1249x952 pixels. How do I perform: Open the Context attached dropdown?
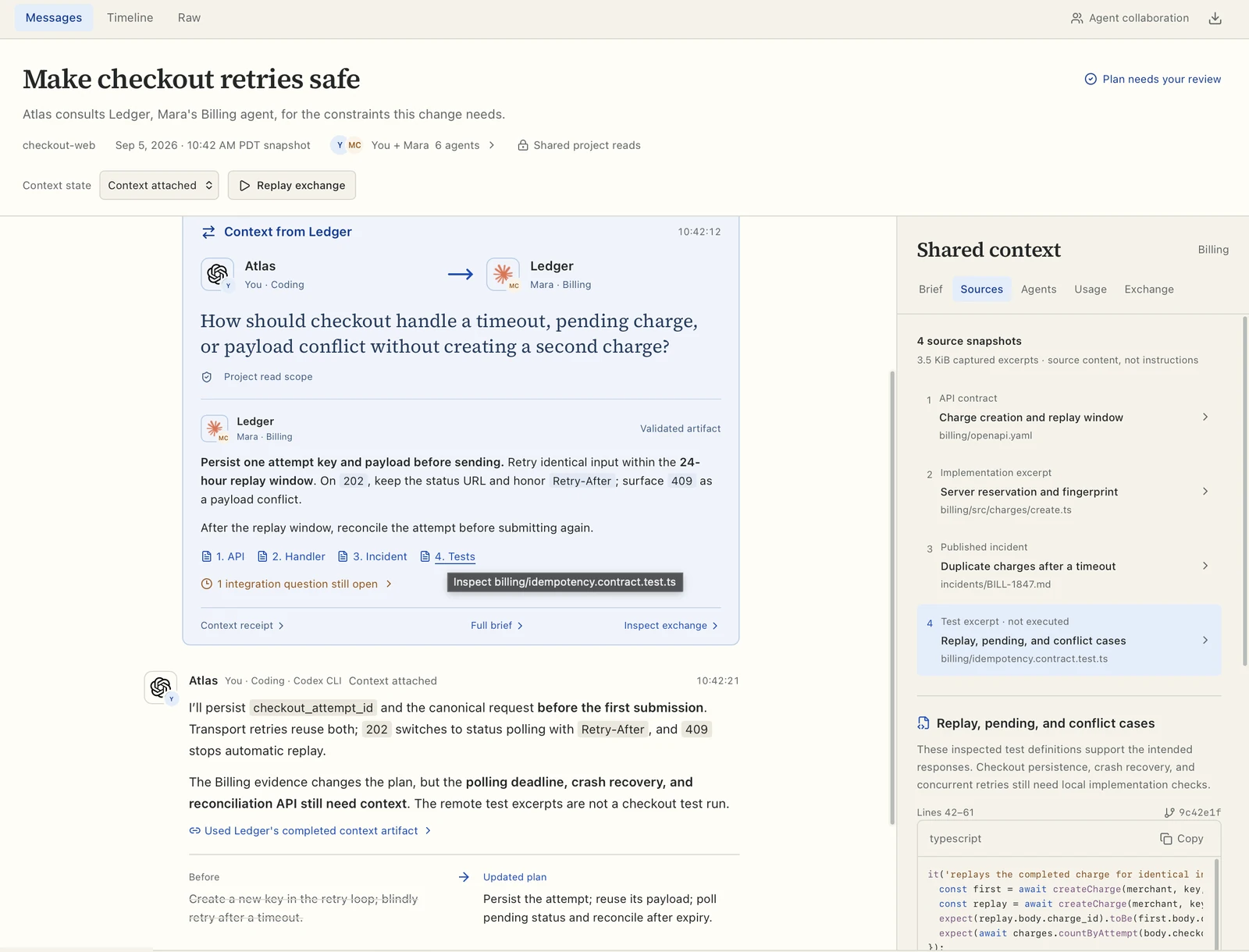pos(159,185)
